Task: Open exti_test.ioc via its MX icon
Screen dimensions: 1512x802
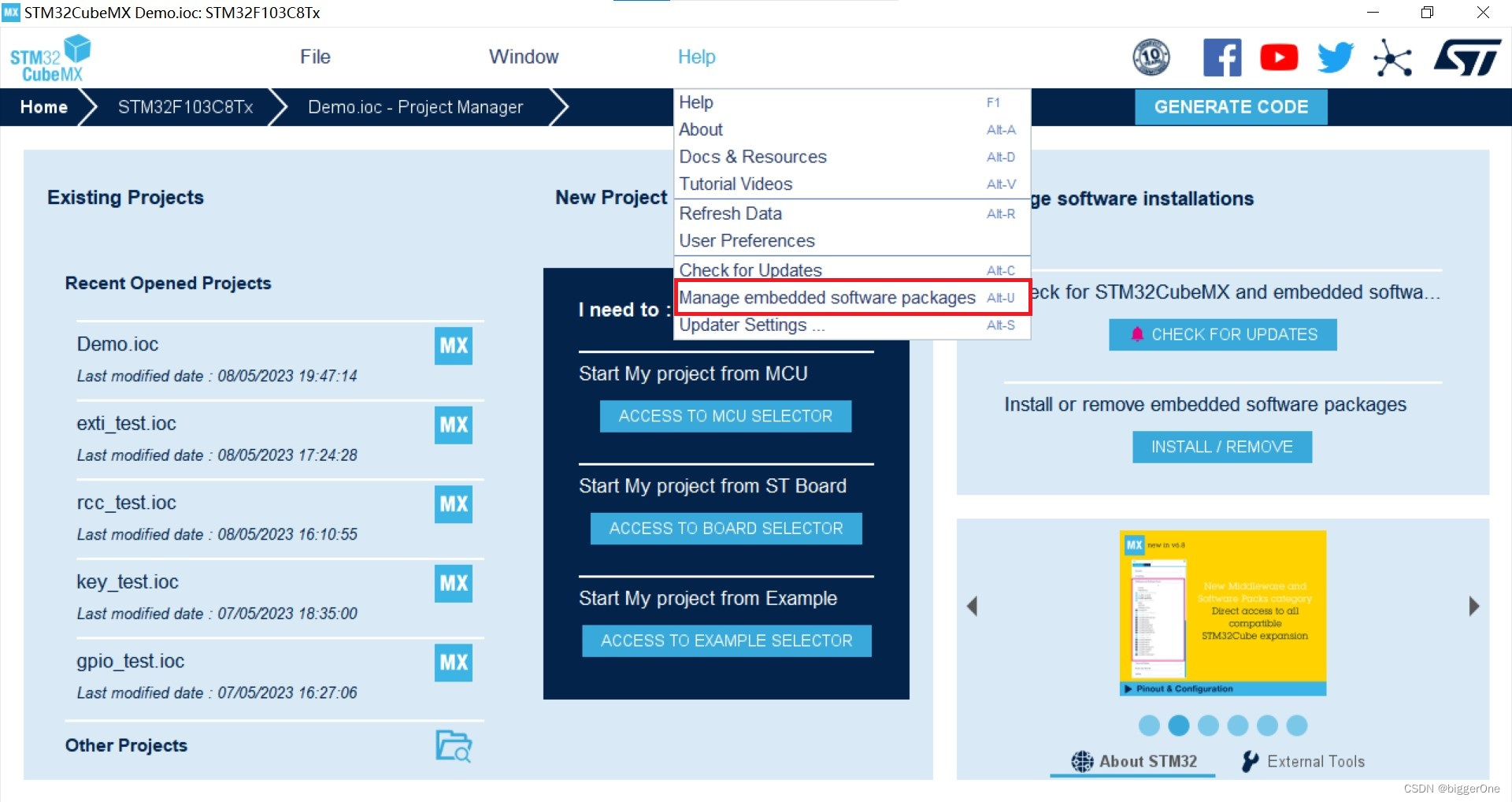Action: tap(454, 425)
